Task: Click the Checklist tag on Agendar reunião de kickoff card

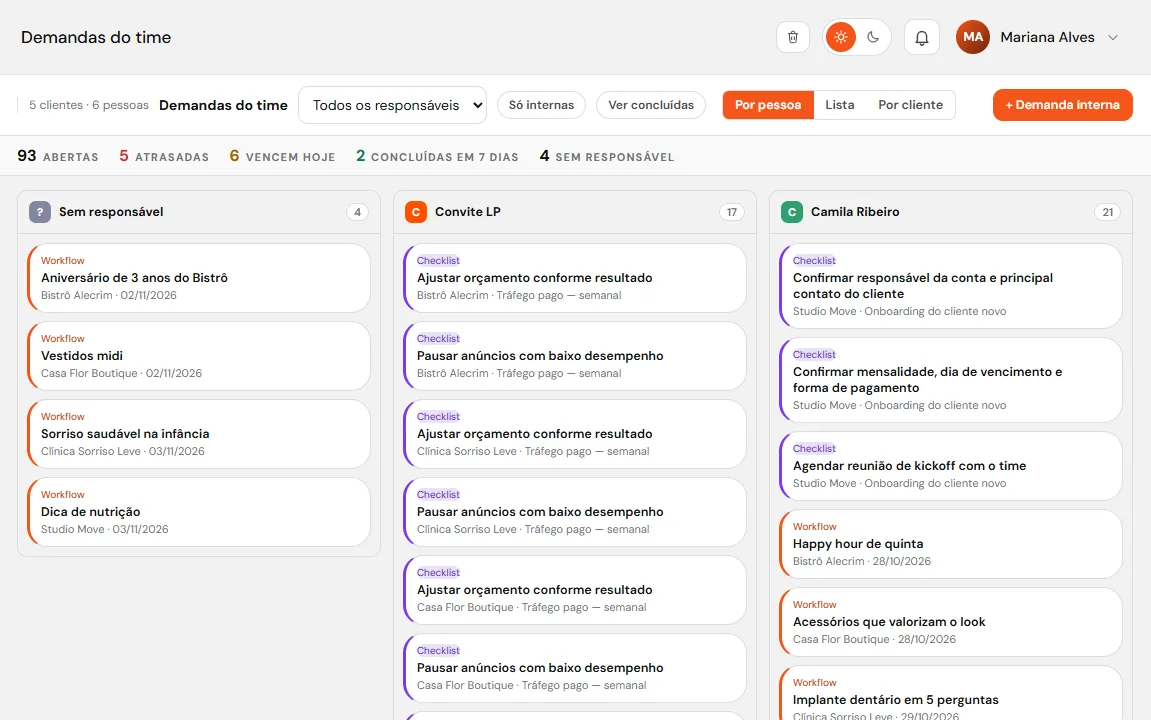Action: pyautogui.click(x=814, y=448)
